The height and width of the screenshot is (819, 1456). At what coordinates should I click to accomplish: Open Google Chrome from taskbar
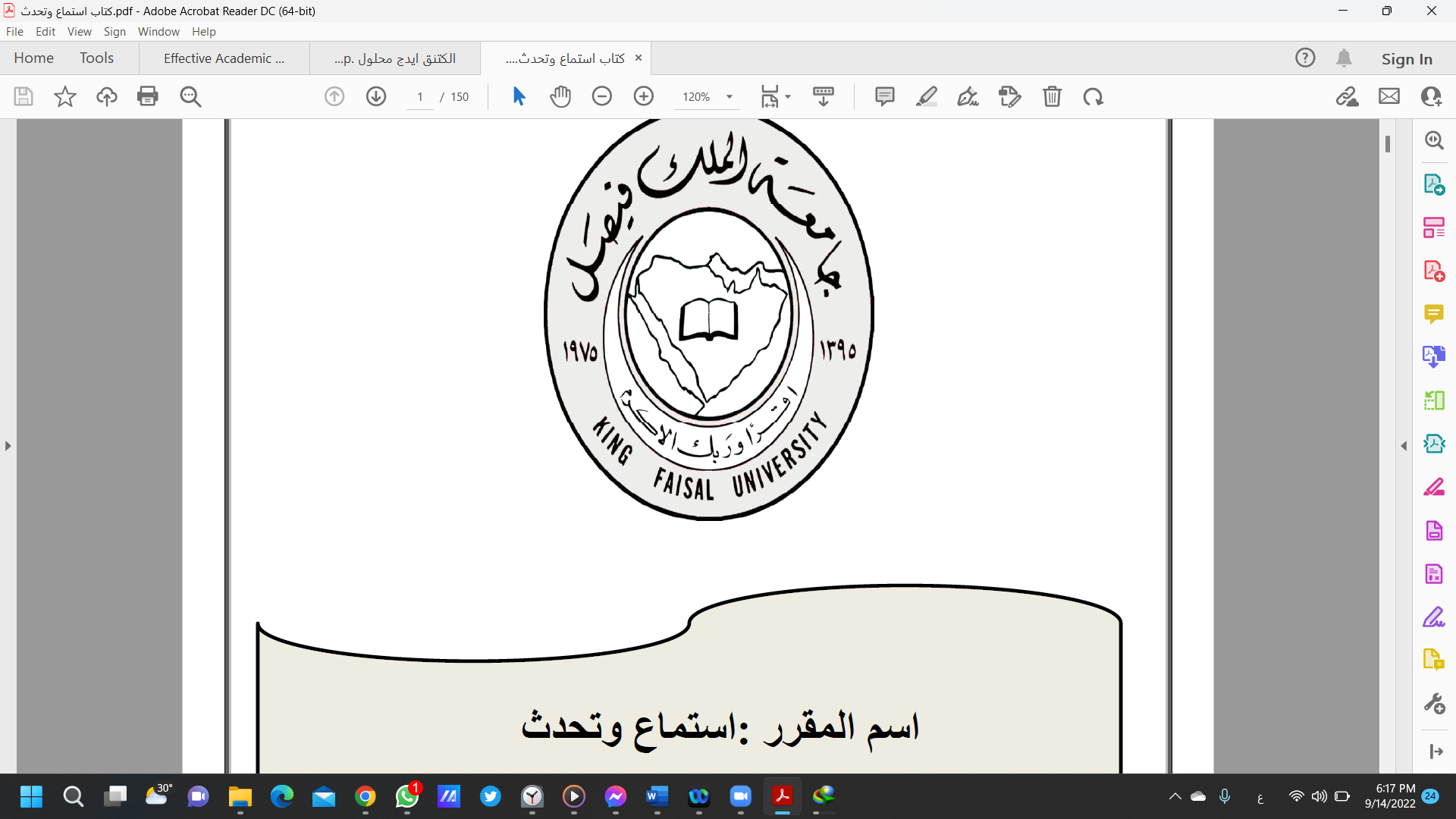click(366, 796)
